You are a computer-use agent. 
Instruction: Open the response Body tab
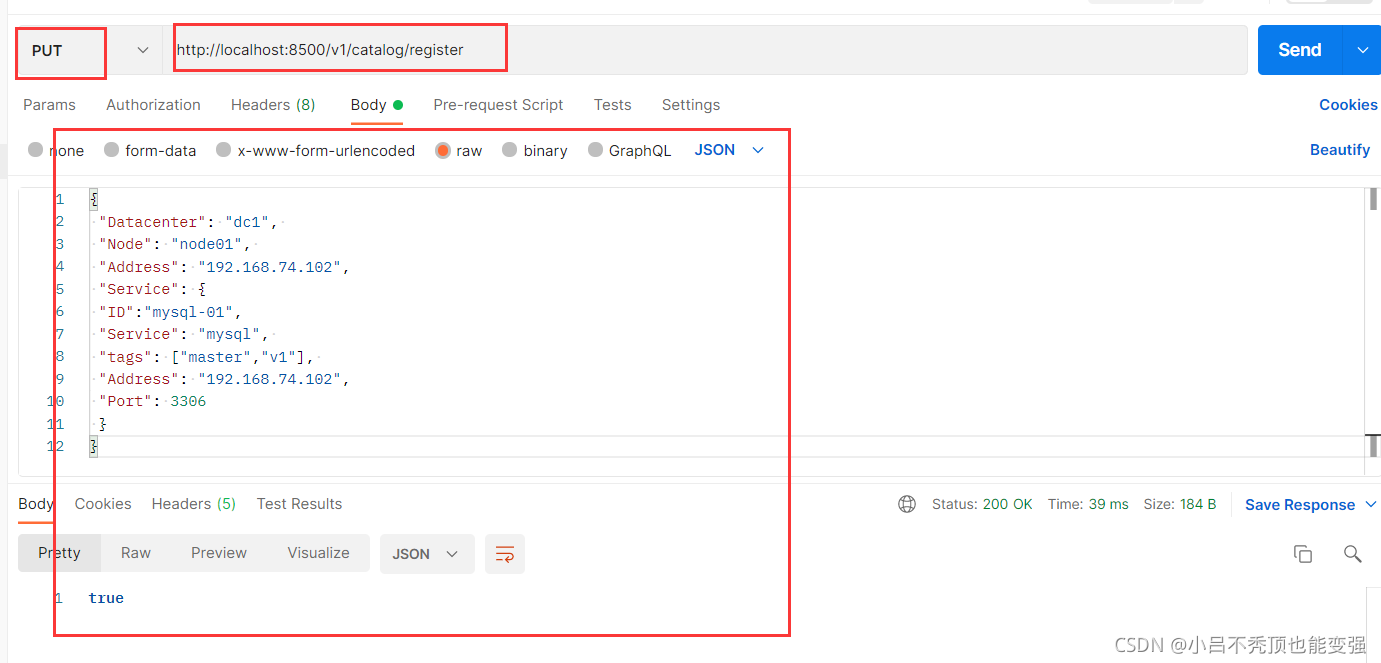(36, 504)
